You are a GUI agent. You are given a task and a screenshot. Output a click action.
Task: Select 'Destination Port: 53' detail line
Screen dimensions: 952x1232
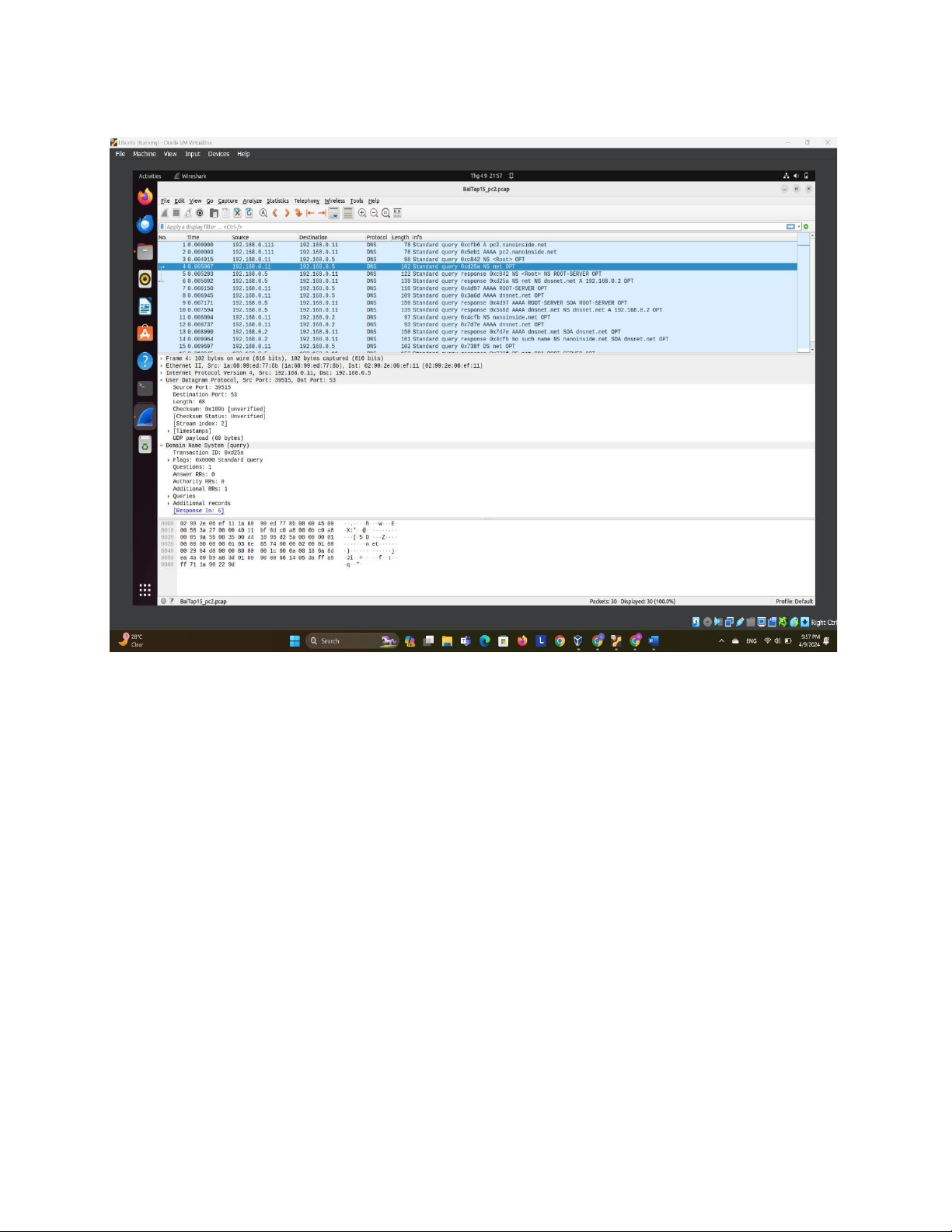[205, 395]
